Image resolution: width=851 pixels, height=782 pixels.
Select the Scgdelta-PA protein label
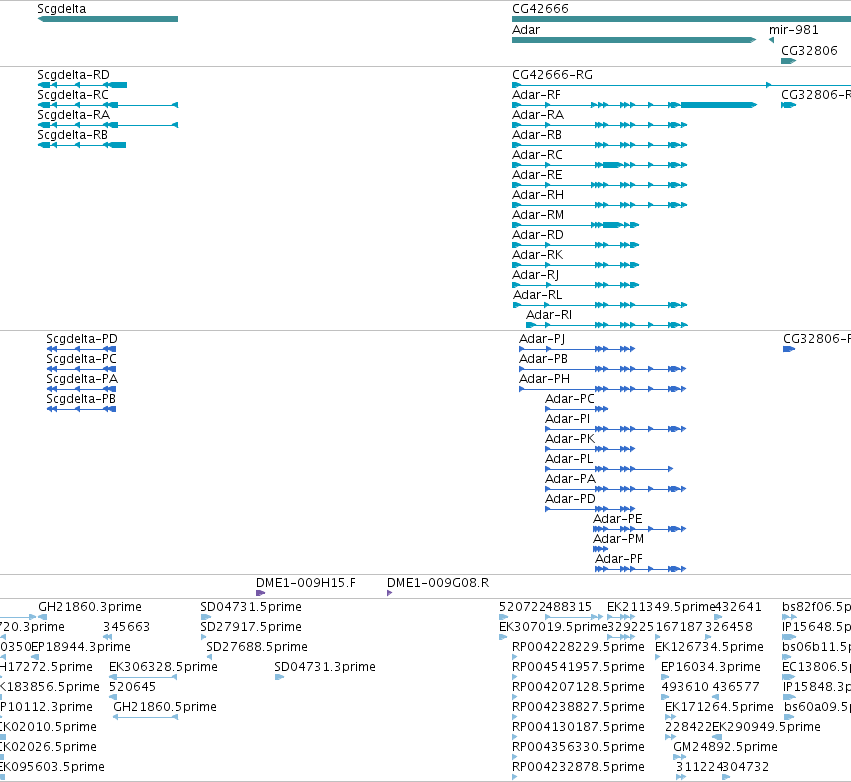point(82,379)
